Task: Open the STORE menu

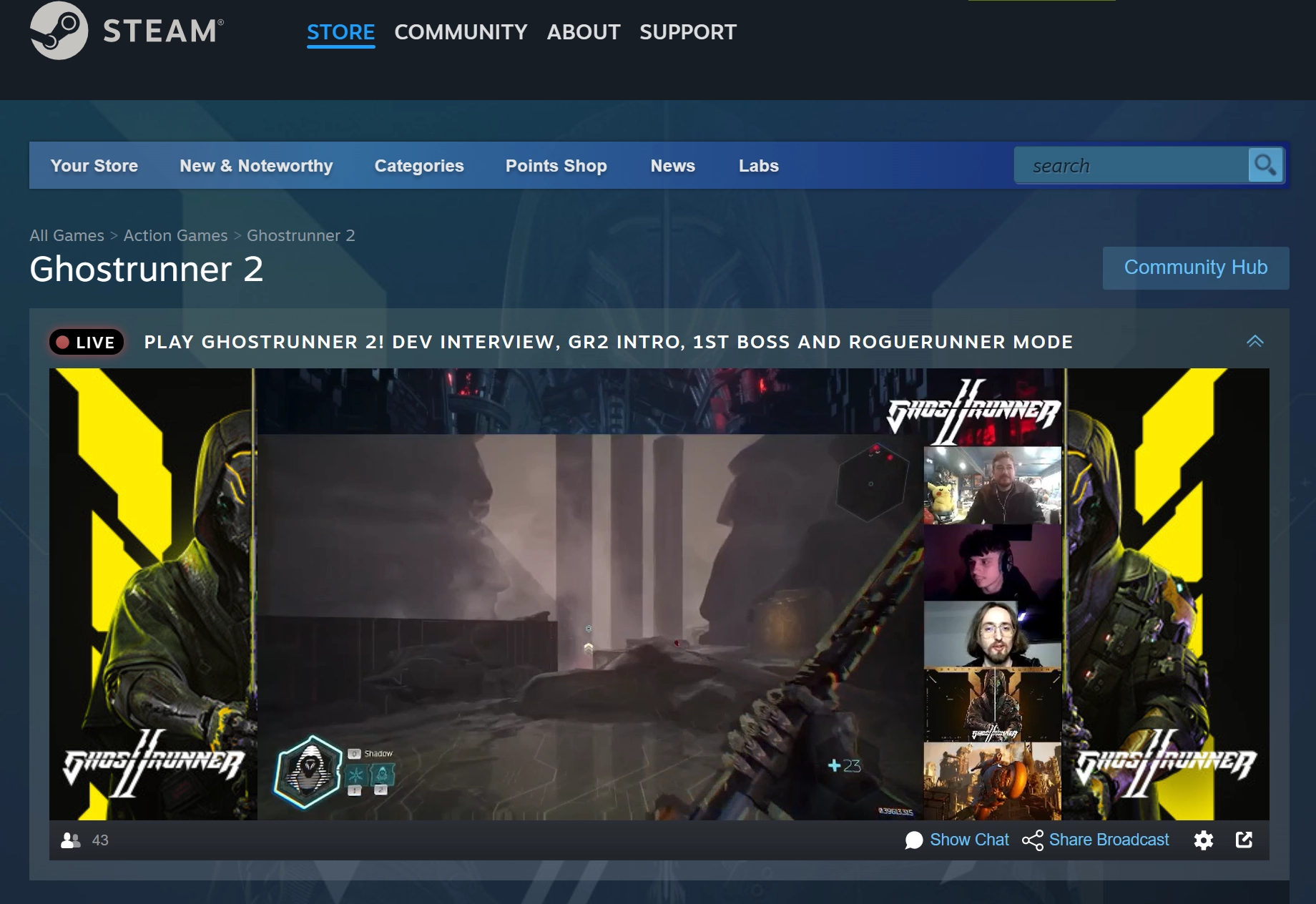Action: [340, 32]
